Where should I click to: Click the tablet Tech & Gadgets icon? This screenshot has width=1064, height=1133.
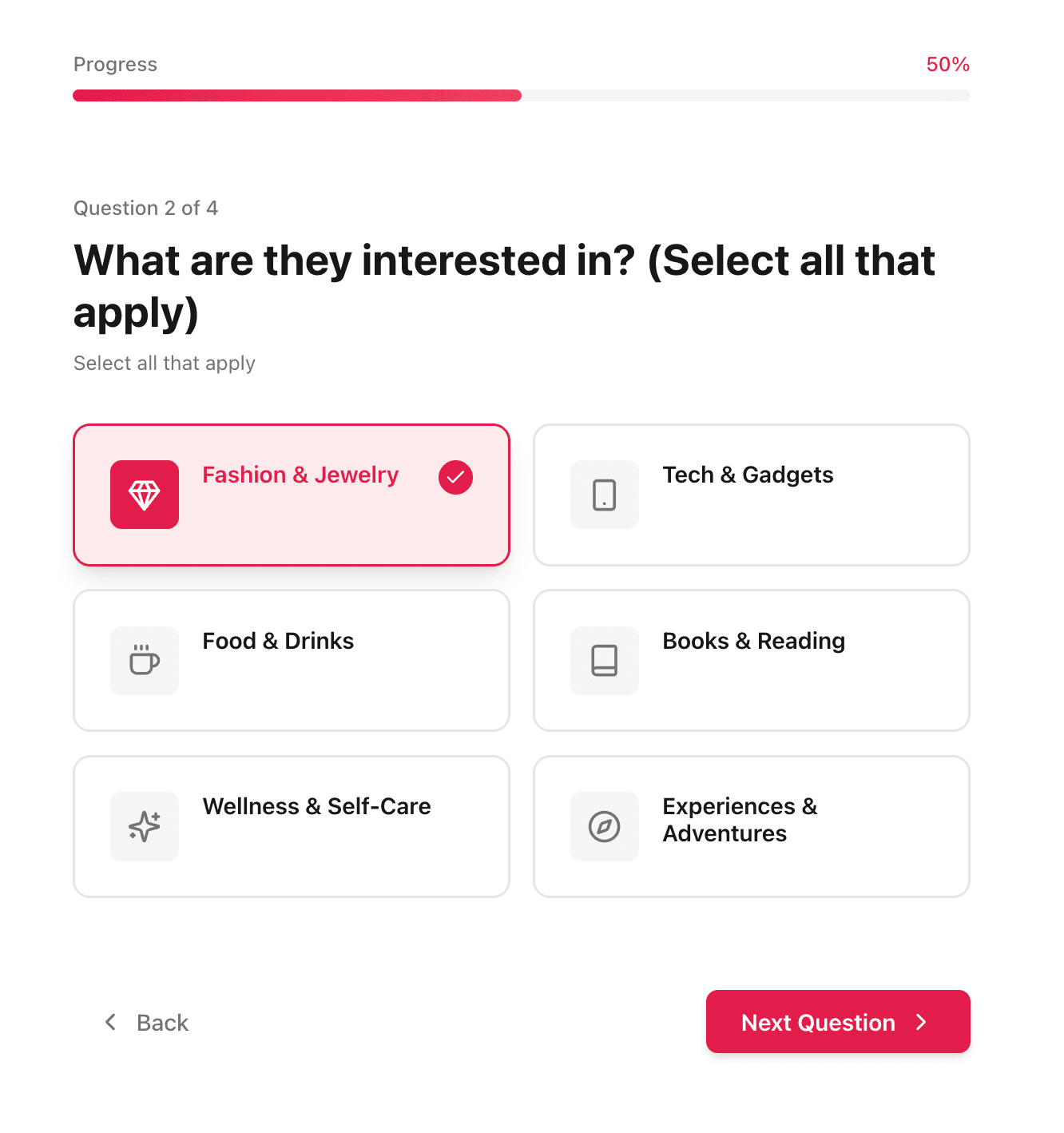tap(605, 495)
